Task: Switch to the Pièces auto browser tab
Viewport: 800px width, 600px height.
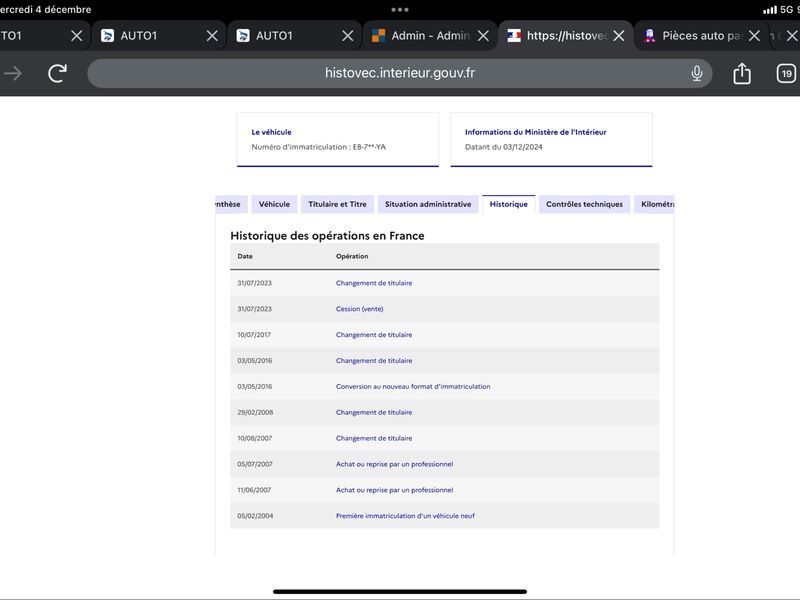Action: (x=694, y=36)
